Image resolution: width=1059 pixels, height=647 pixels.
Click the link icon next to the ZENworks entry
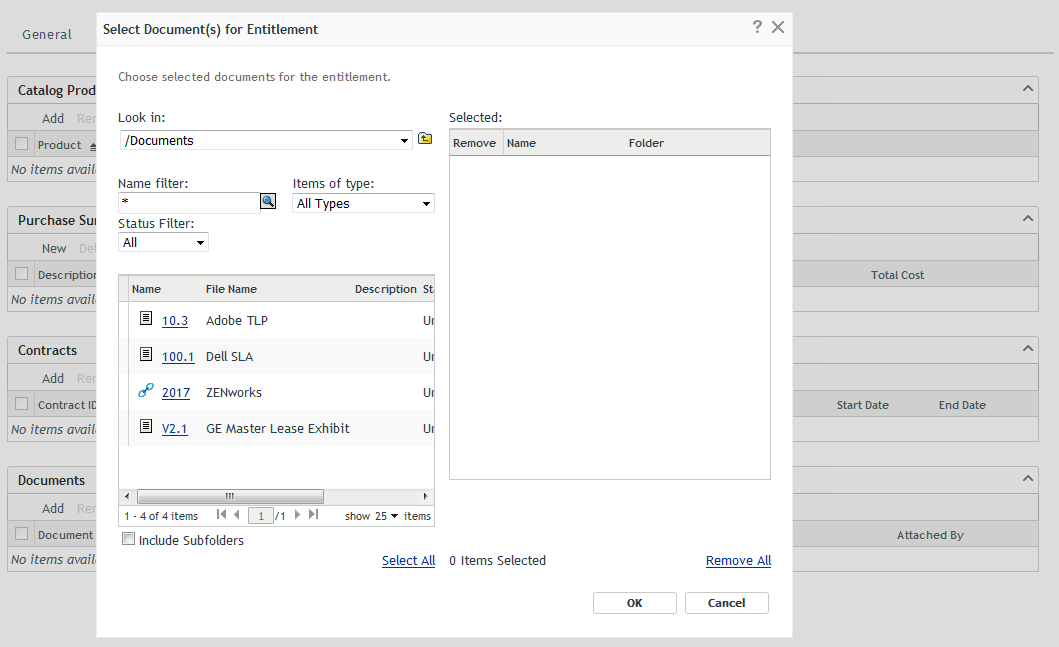pos(146,392)
